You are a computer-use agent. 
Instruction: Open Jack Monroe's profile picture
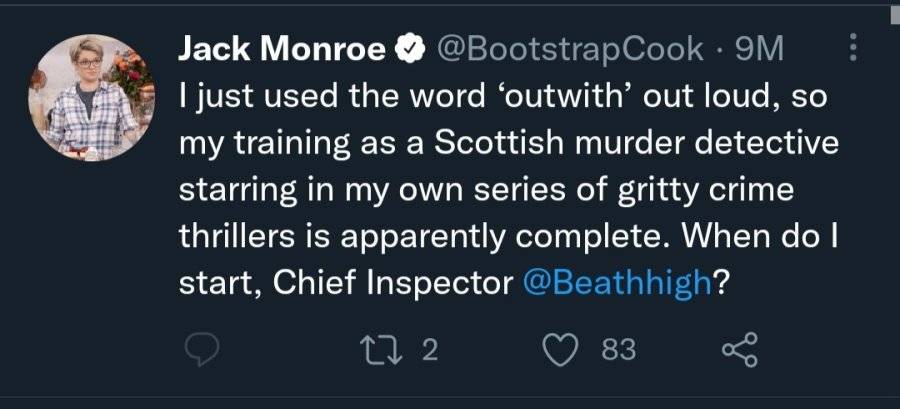[92, 98]
